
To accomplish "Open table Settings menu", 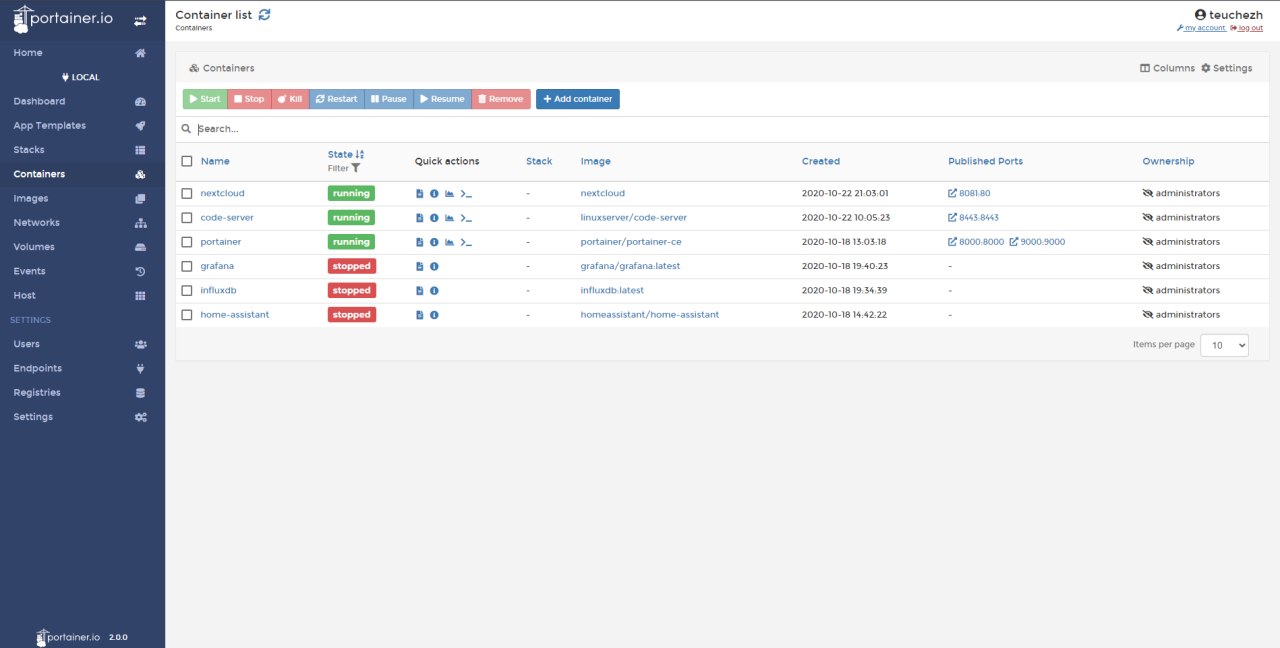I will pos(1226,68).
